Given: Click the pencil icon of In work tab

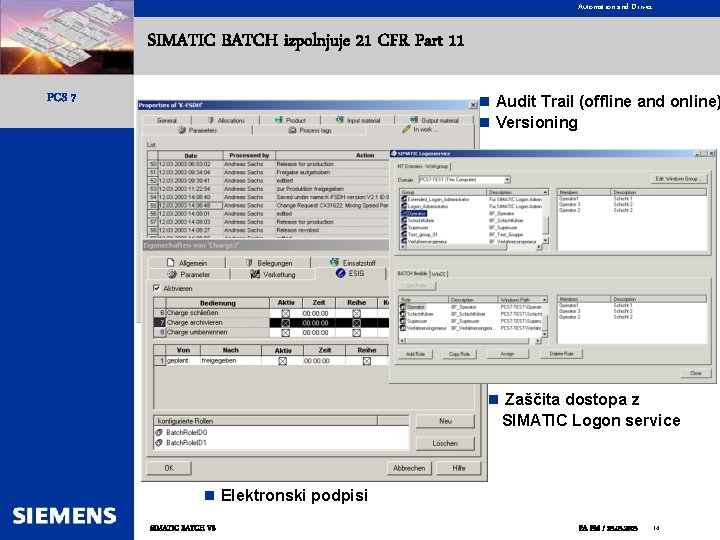Looking at the screenshot, I should [406, 129].
